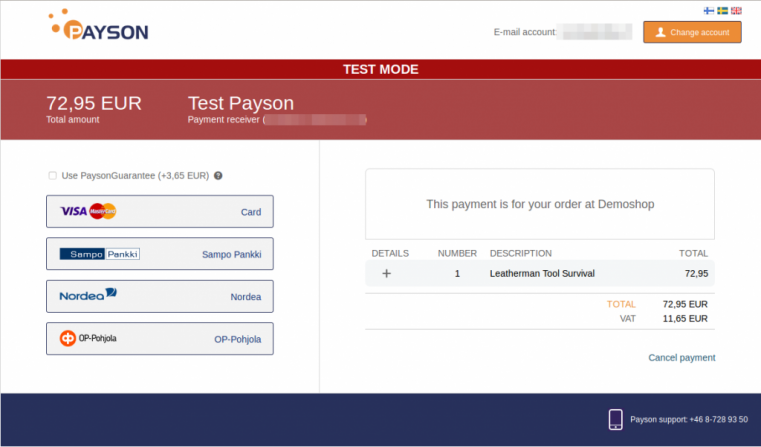Click the DESCRIPTION column header
The image size is (761, 447).
click(x=521, y=253)
